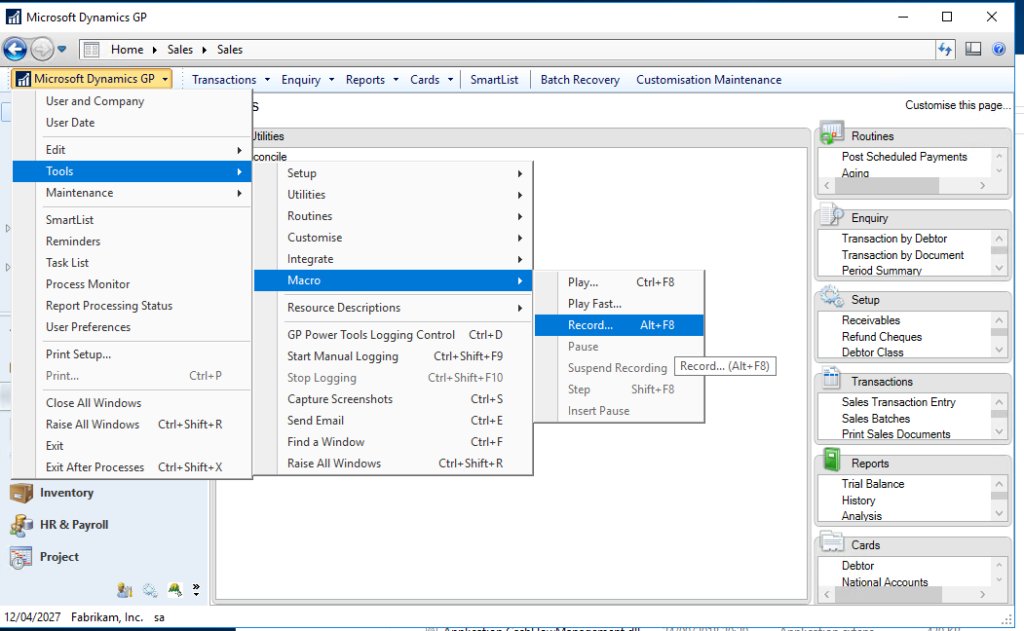This screenshot has height=631, width=1024.
Task: Open the Microsoft Dynamics GP menu dropdown arrow
Action: pyautogui.click(x=165, y=79)
